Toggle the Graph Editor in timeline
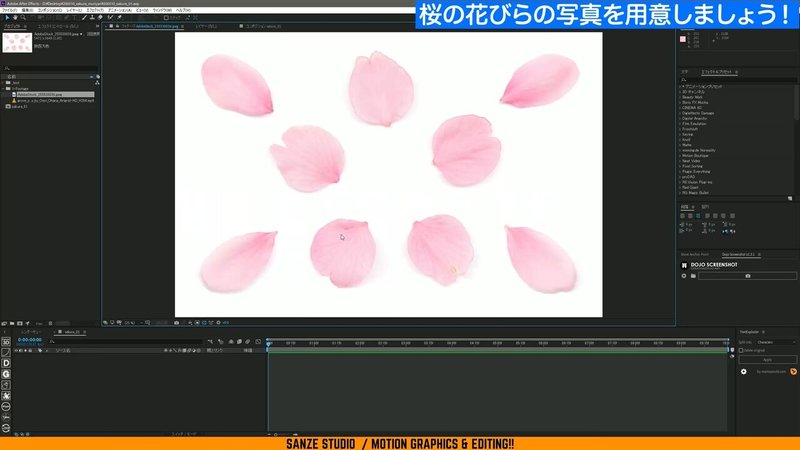This screenshot has height=450, width=800. pos(258,342)
